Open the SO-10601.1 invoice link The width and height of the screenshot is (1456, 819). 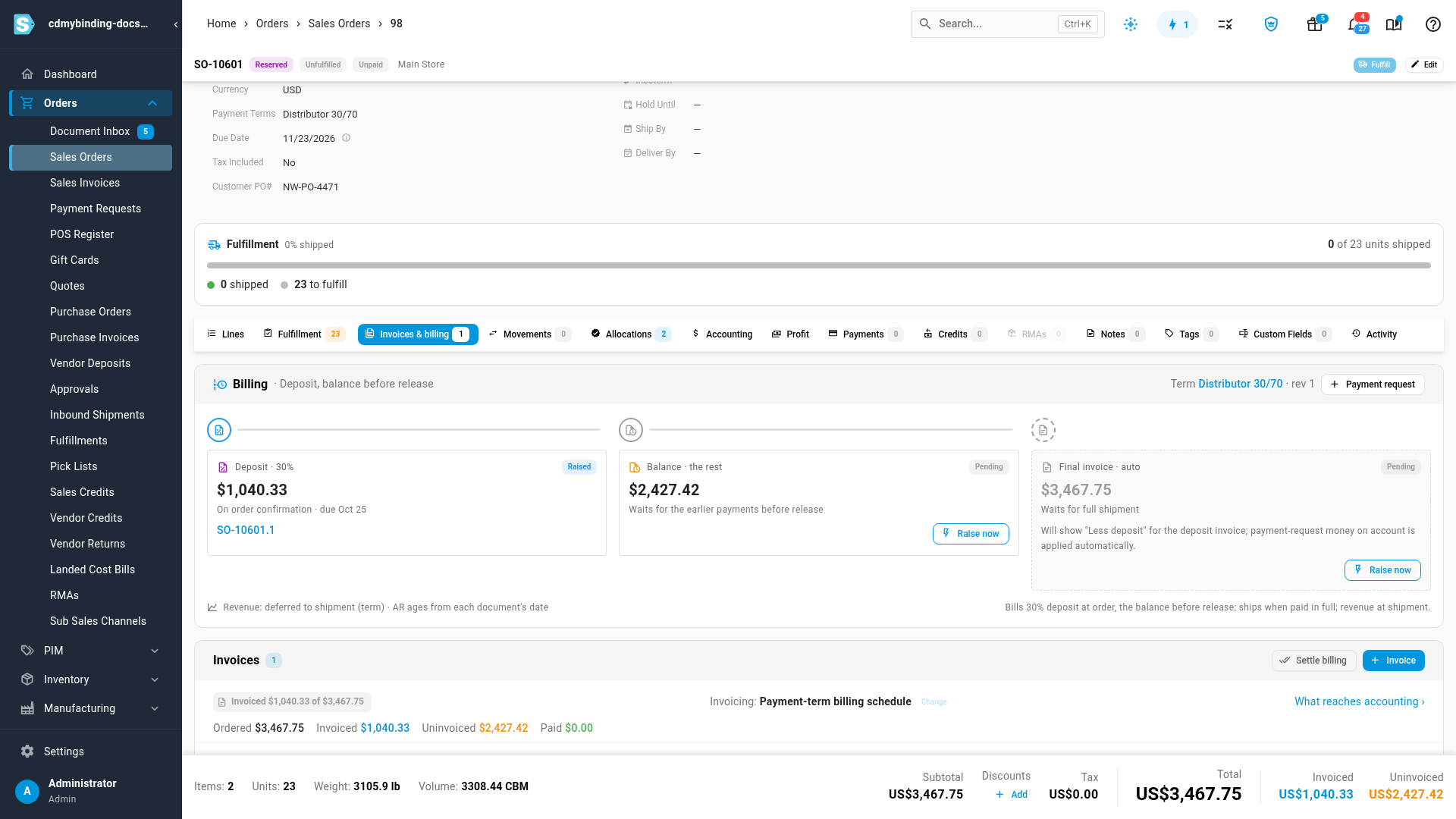coord(246,530)
